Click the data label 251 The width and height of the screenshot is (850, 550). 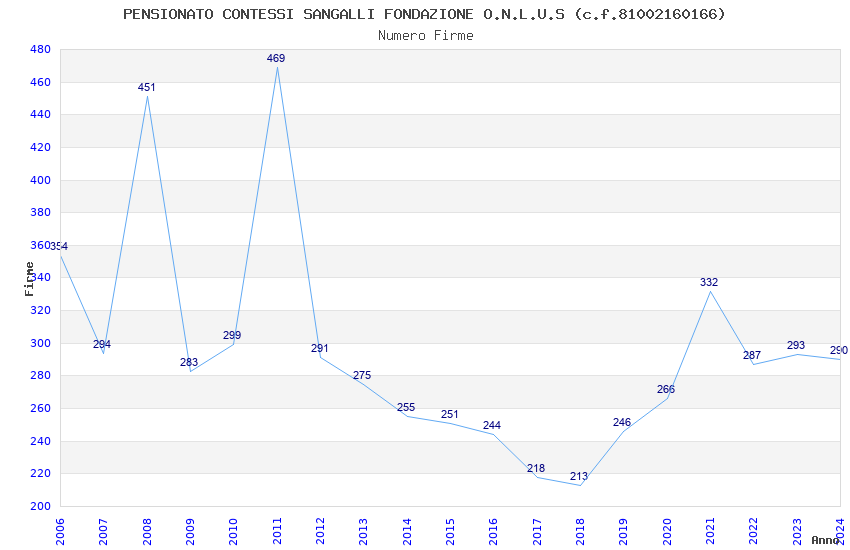(x=450, y=414)
